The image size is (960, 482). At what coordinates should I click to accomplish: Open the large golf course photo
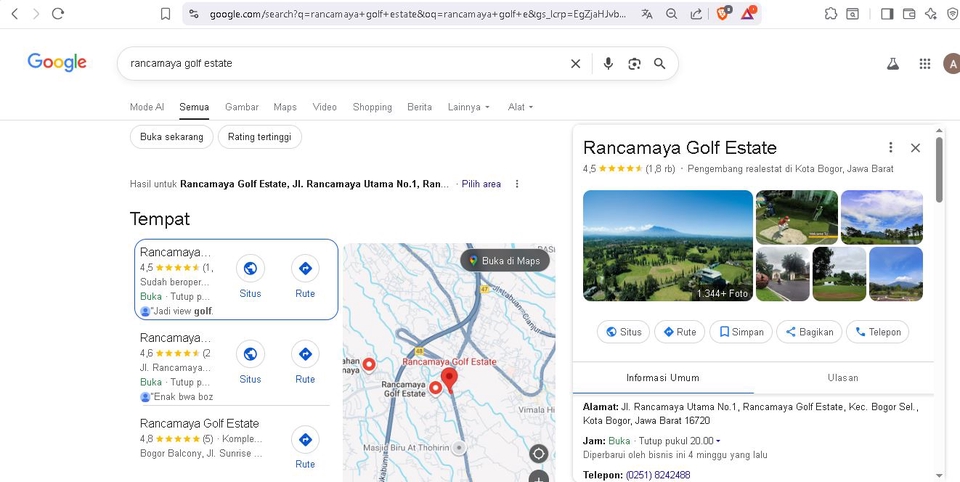(x=667, y=246)
